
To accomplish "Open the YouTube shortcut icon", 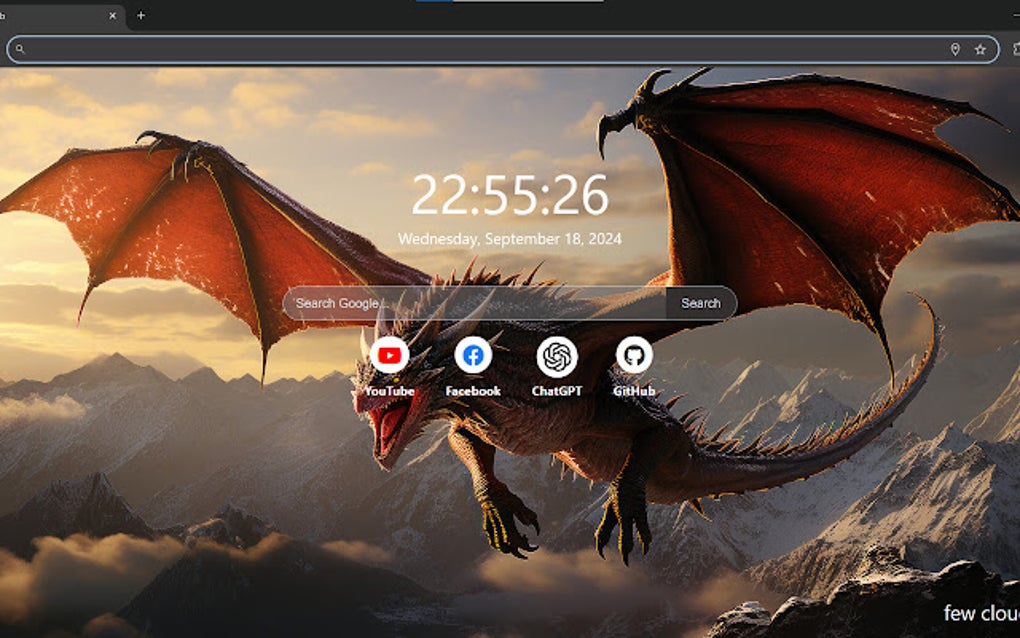I will coord(390,353).
